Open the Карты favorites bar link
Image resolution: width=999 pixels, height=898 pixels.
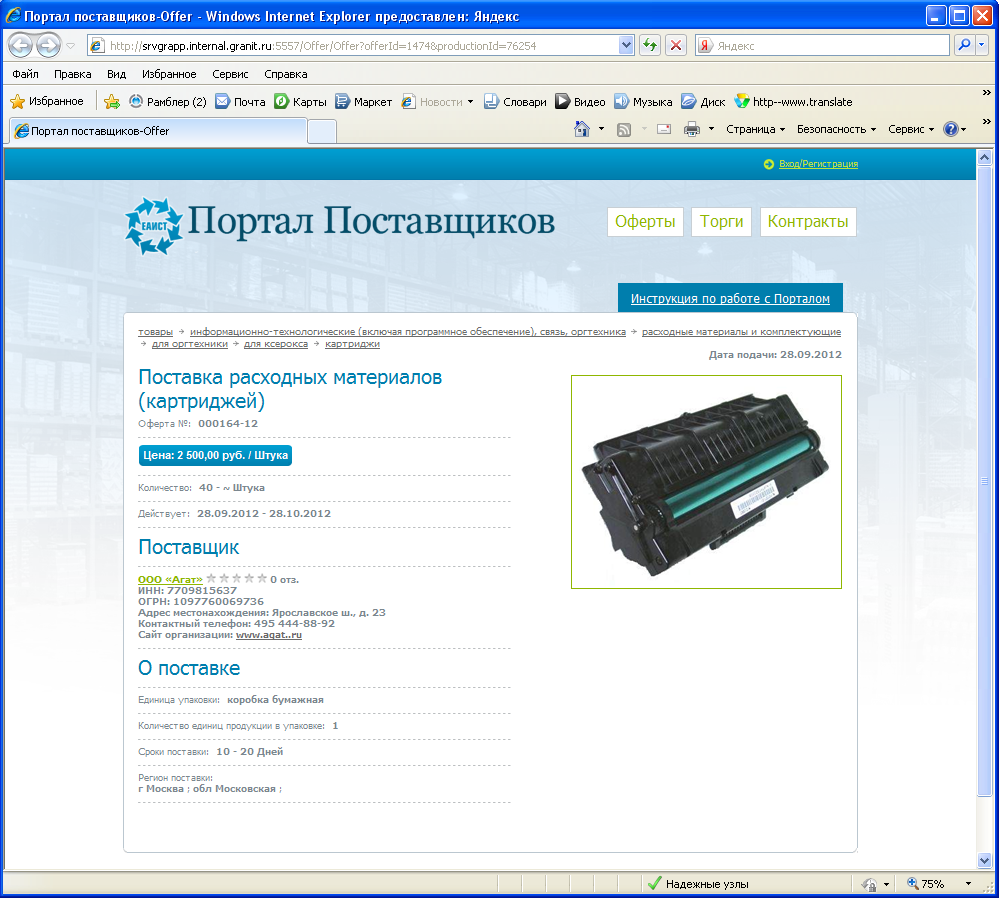[300, 101]
